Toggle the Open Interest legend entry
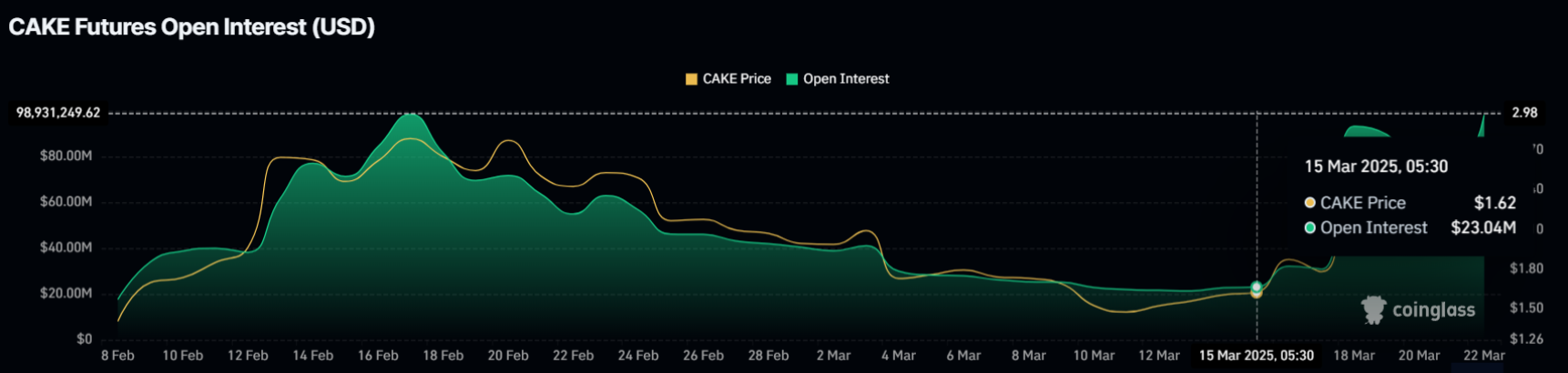Image resolution: width=1568 pixels, height=373 pixels. point(838,79)
